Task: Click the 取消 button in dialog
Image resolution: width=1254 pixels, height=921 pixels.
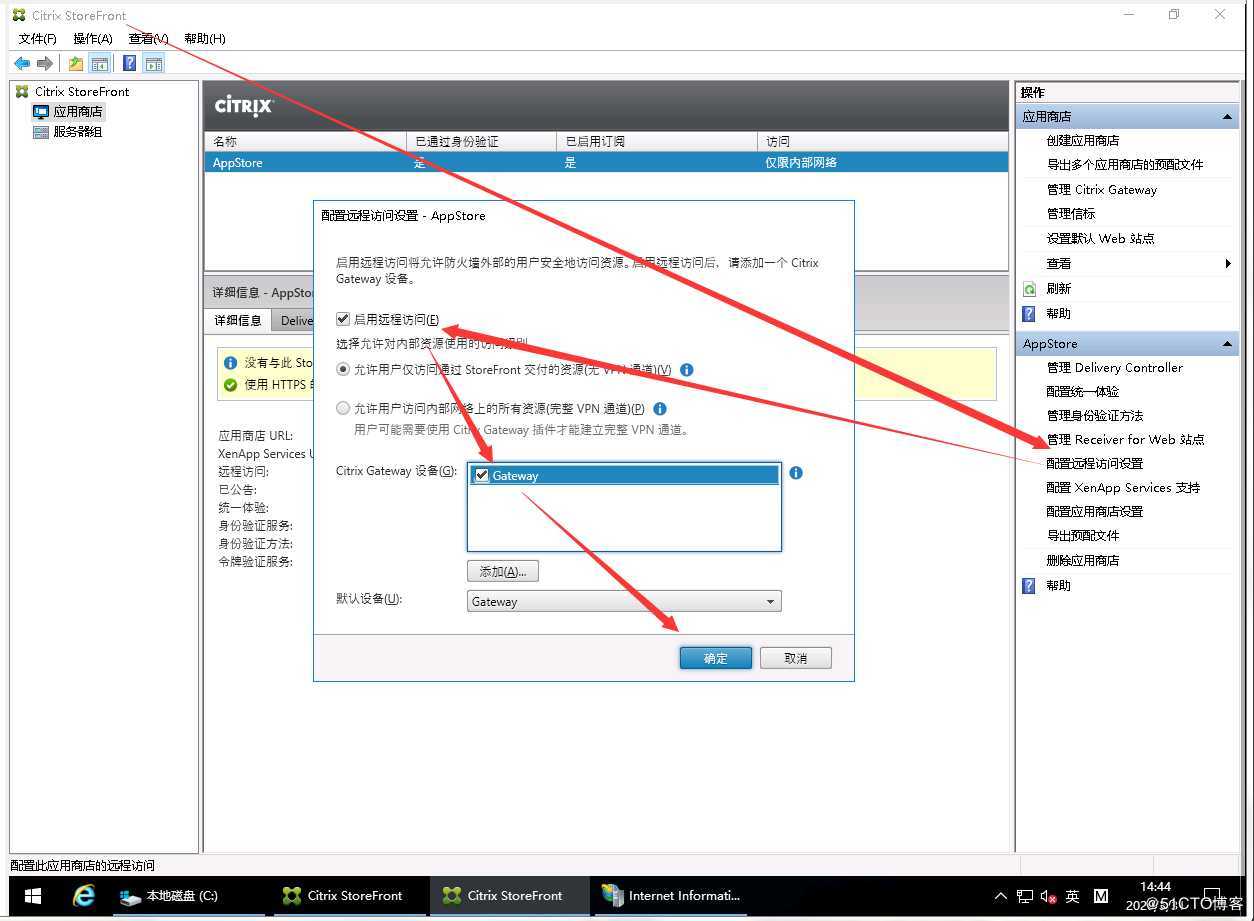Action: pyautogui.click(x=796, y=658)
